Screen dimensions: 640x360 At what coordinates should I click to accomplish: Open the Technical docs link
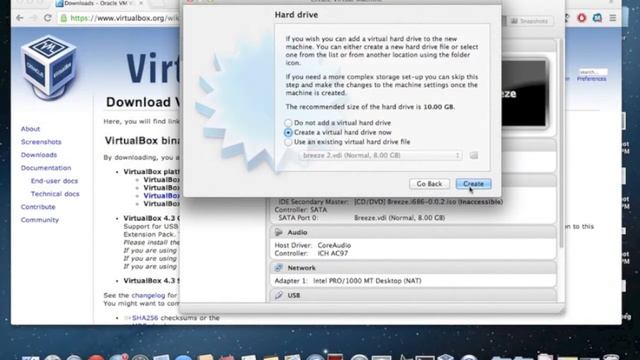[55, 194]
